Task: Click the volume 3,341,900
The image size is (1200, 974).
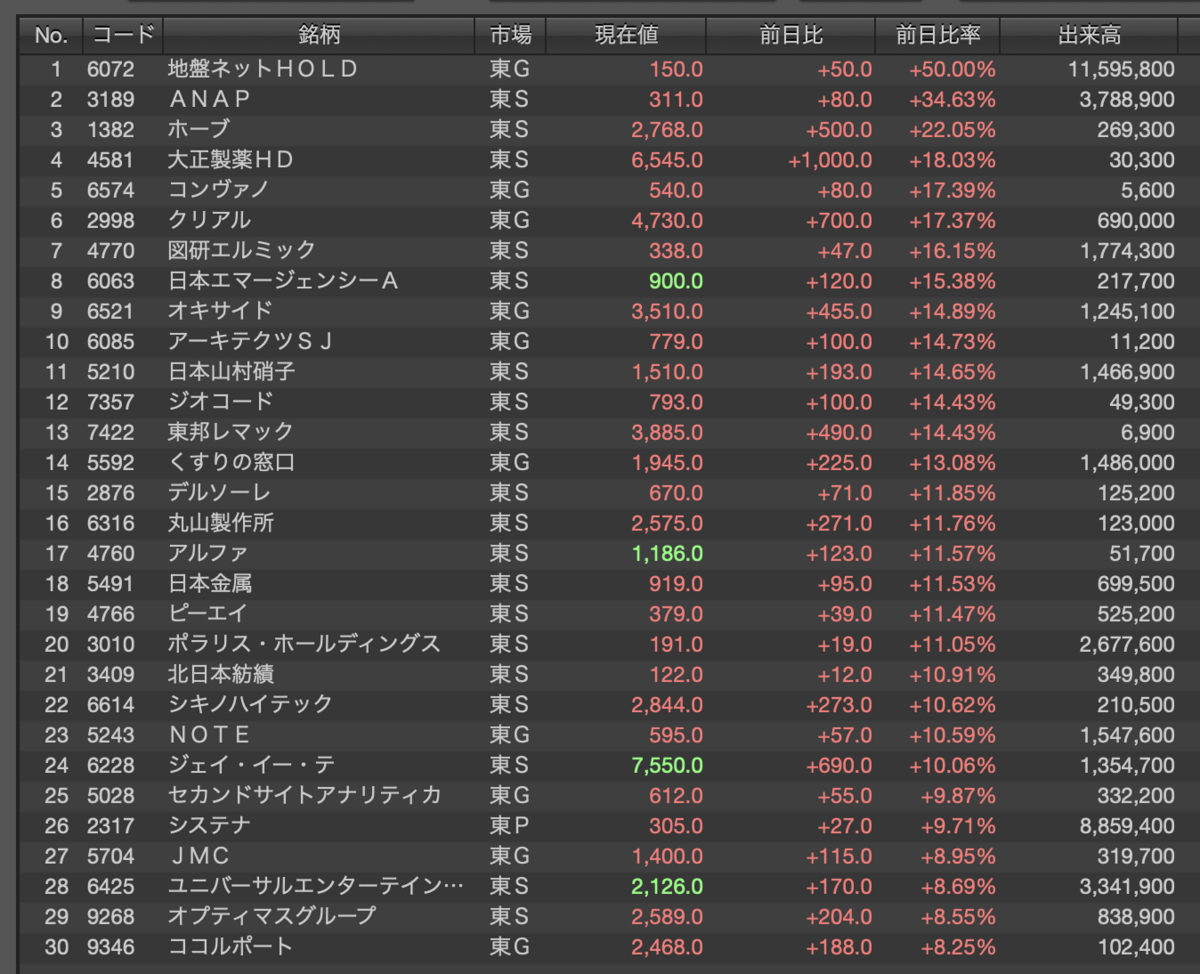Action: tap(1127, 886)
